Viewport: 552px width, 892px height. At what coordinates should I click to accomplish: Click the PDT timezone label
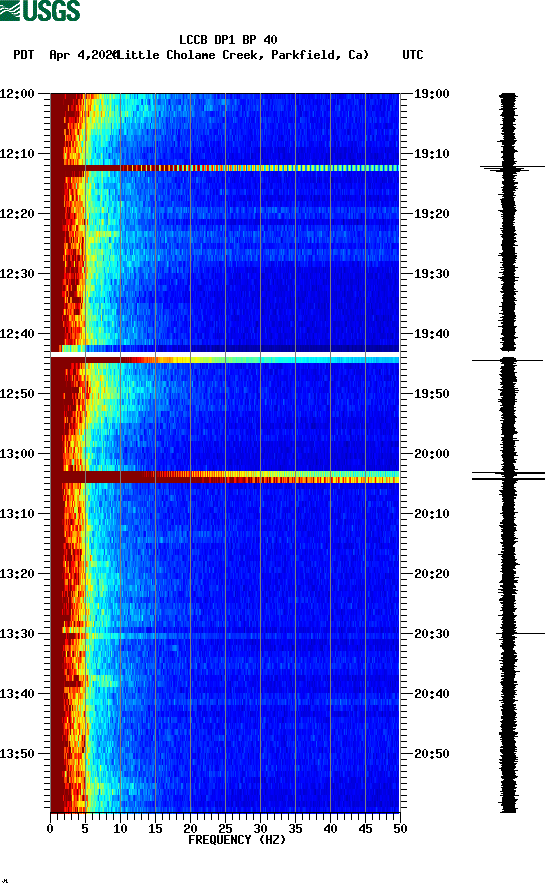24,55
